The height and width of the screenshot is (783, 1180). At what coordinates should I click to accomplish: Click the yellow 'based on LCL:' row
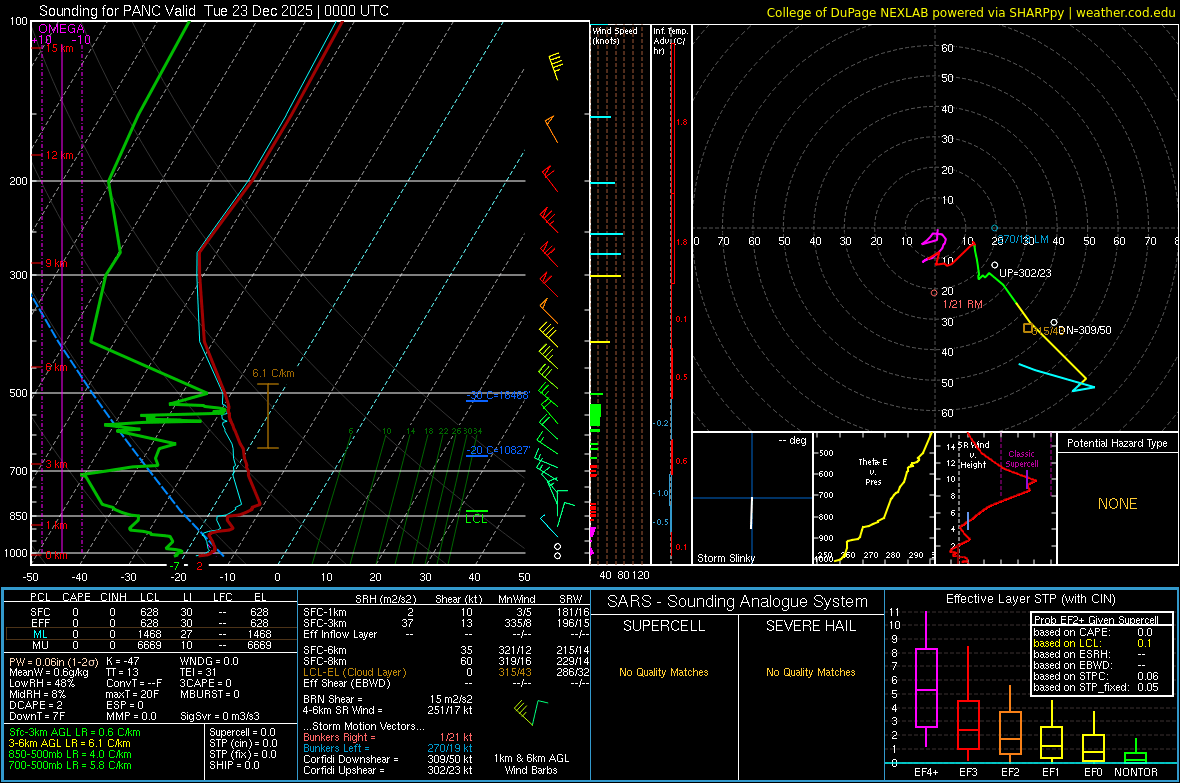click(x=1093, y=643)
